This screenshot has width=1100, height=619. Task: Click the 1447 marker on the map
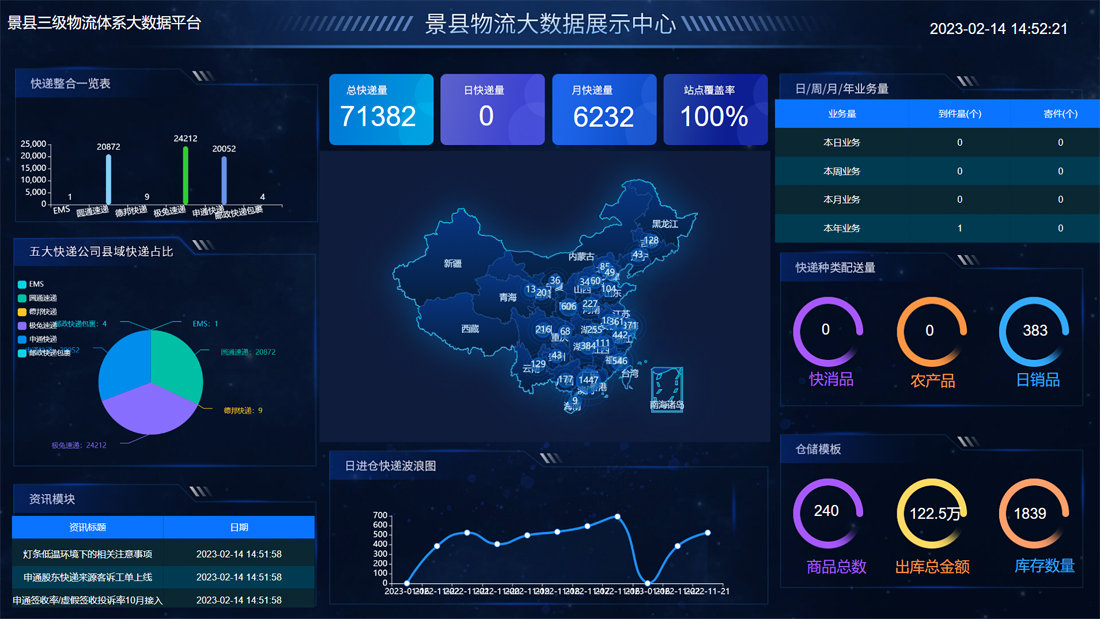click(588, 380)
